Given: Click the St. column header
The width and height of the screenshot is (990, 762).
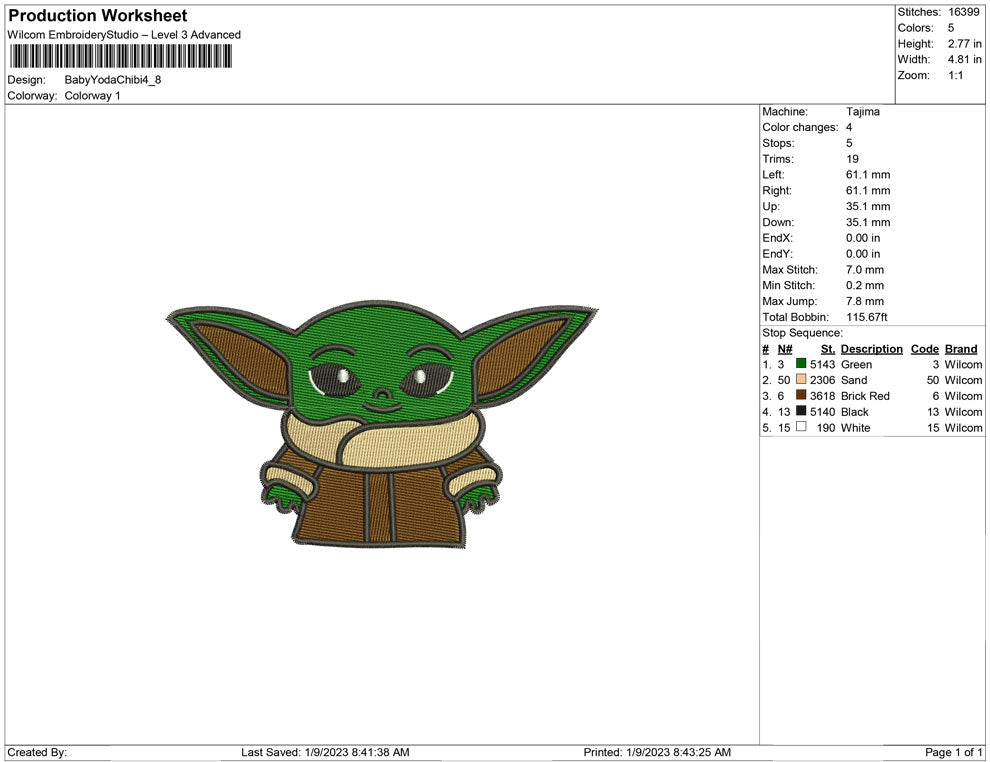Looking at the screenshot, I should click(827, 349).
